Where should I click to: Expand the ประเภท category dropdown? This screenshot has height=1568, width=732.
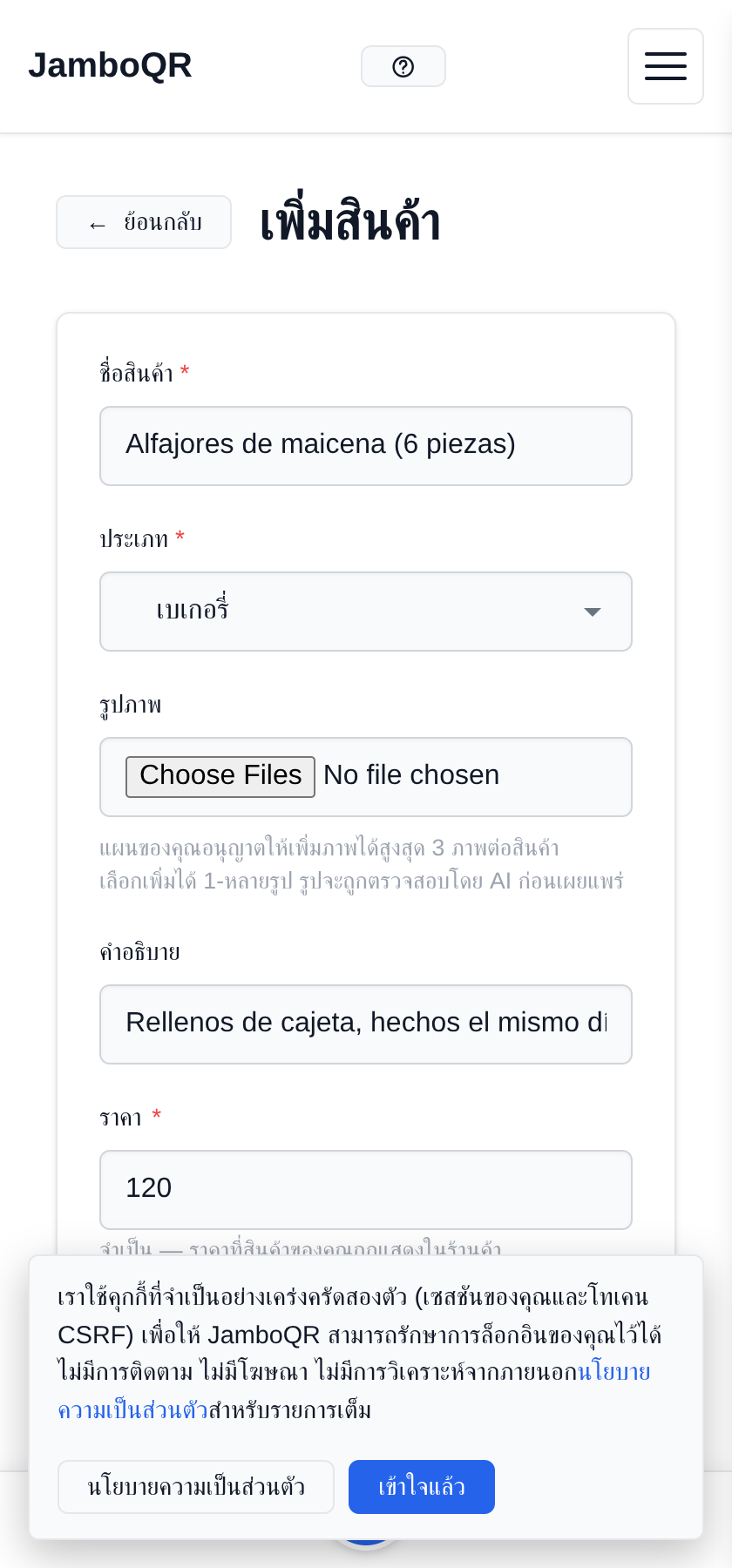[x=366, y=612]
